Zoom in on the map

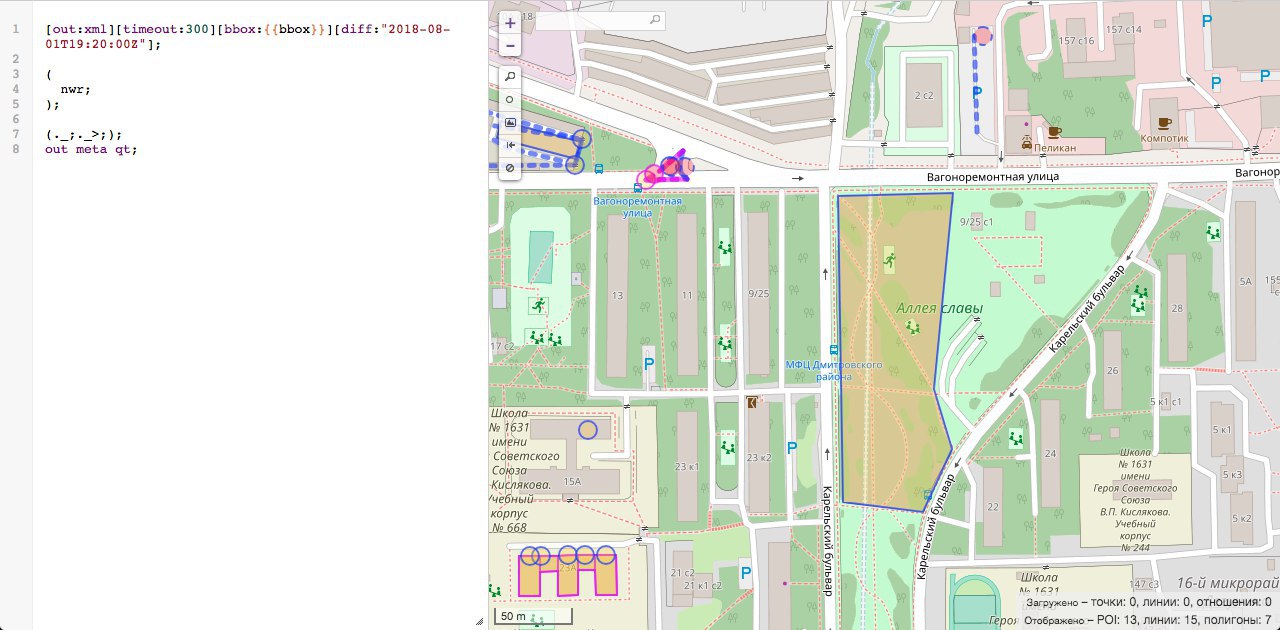(x=510, y=22)
